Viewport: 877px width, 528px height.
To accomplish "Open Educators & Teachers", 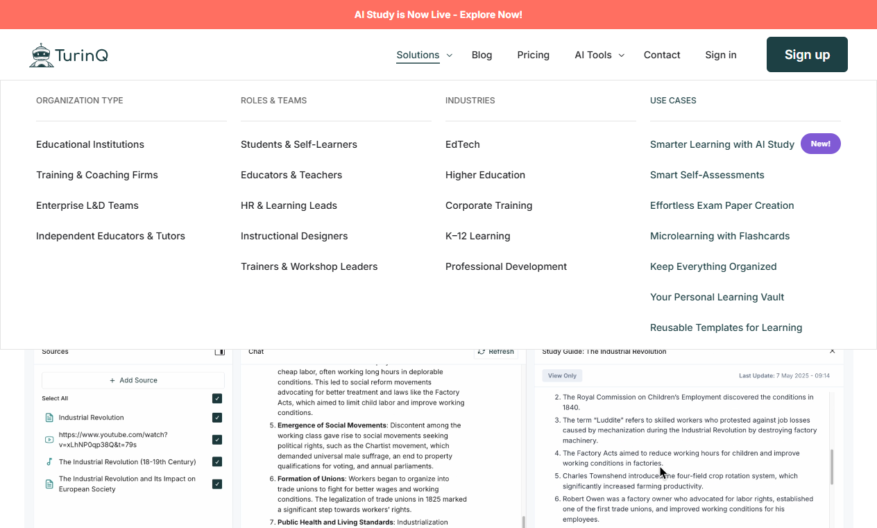I will (x=291, y=175).
